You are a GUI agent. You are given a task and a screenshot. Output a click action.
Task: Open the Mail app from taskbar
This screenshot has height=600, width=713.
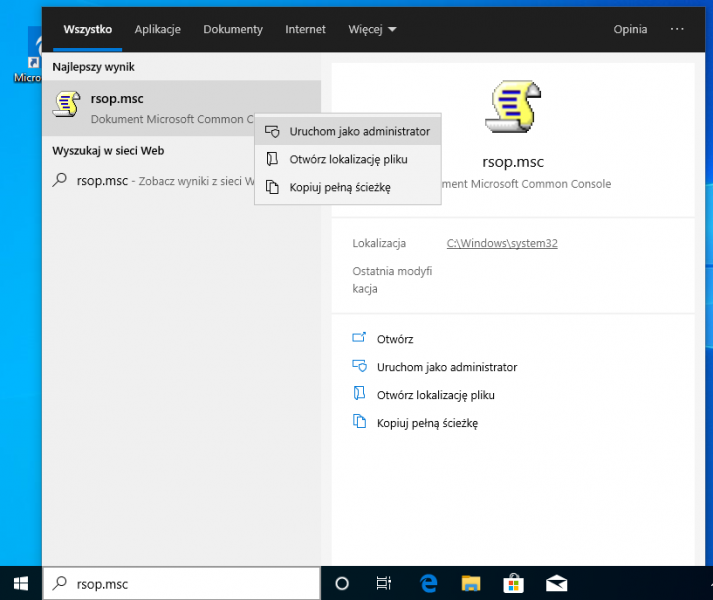(x=556, y=583)
